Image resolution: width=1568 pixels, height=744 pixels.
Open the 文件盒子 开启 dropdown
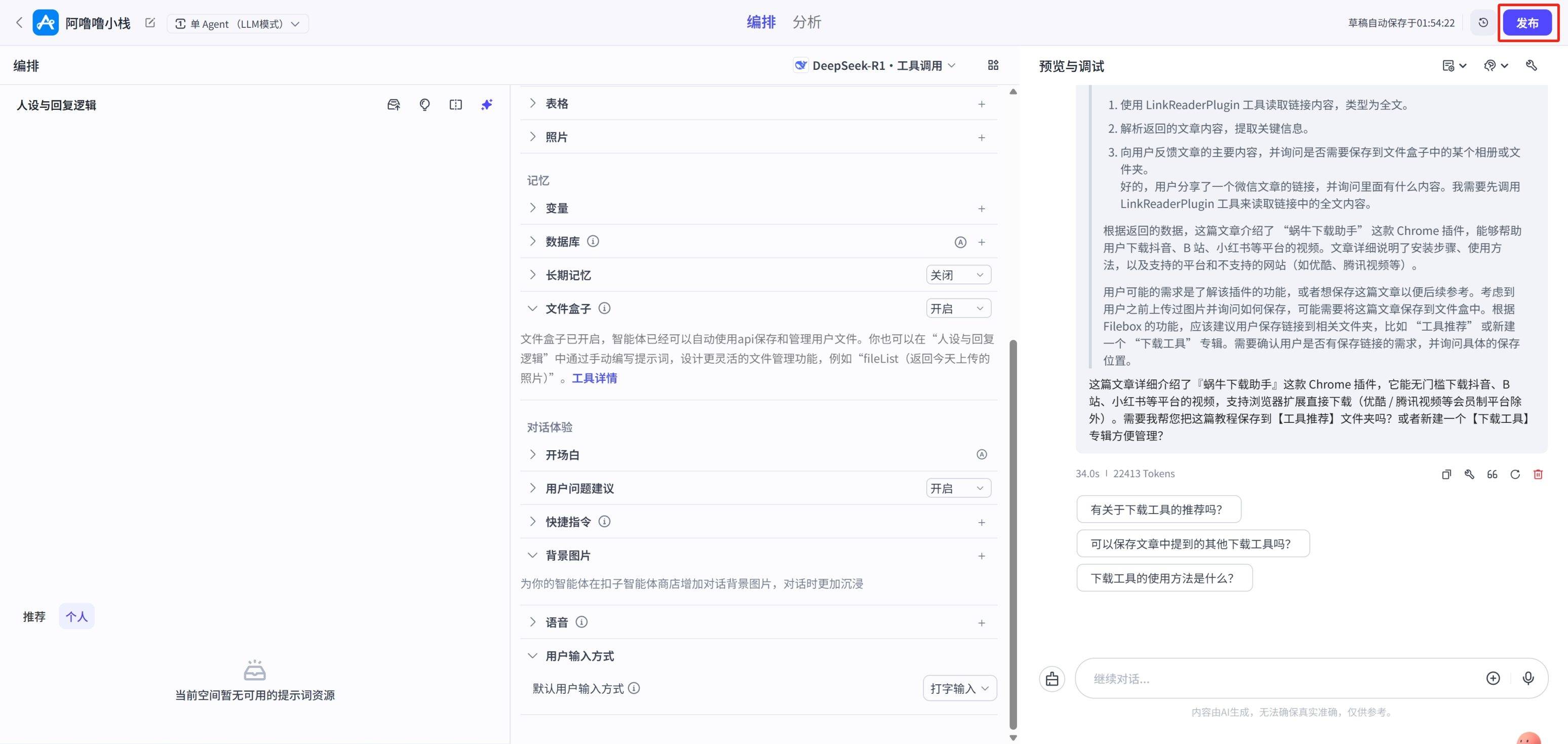958,308
